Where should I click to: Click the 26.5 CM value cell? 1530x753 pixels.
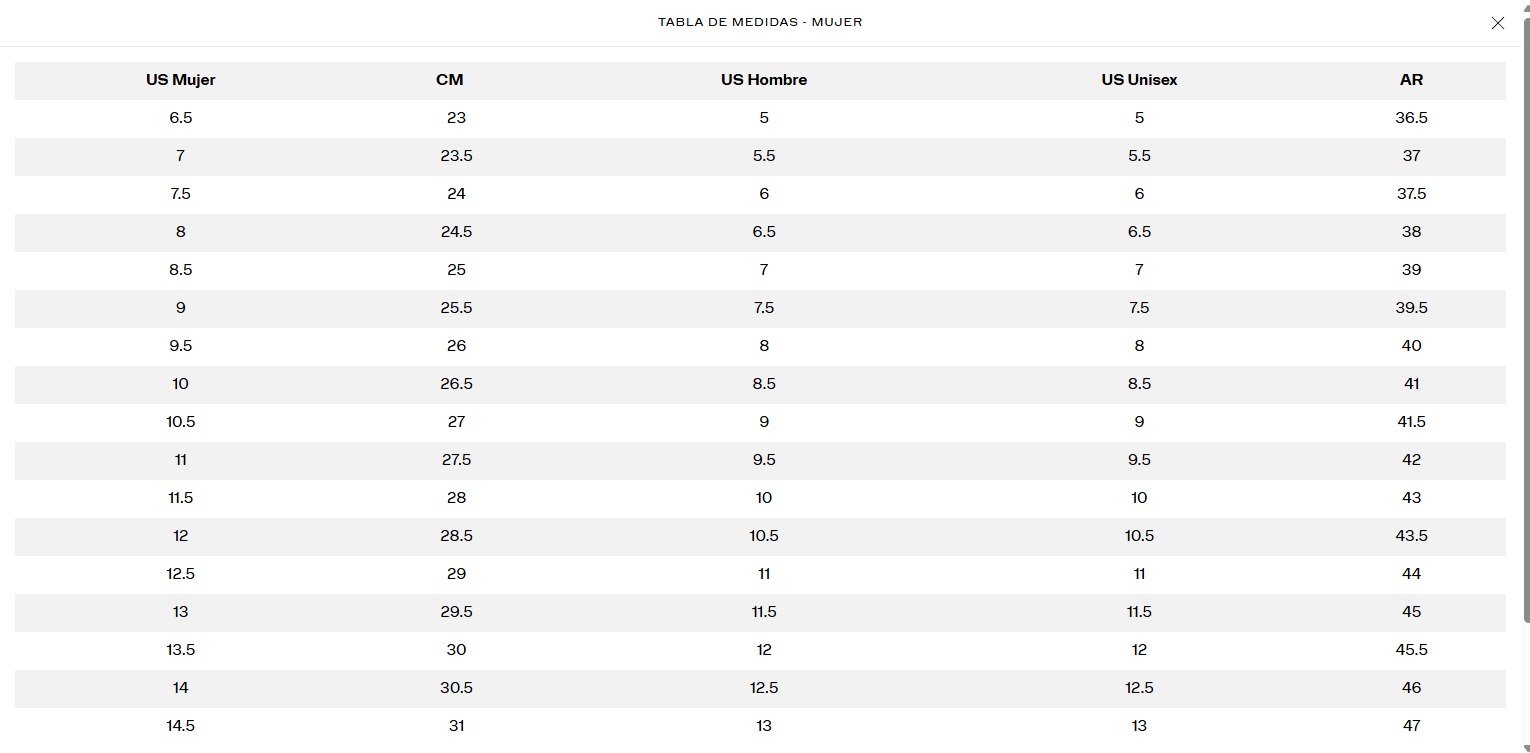pyautogui.click(x=456, y=384)
